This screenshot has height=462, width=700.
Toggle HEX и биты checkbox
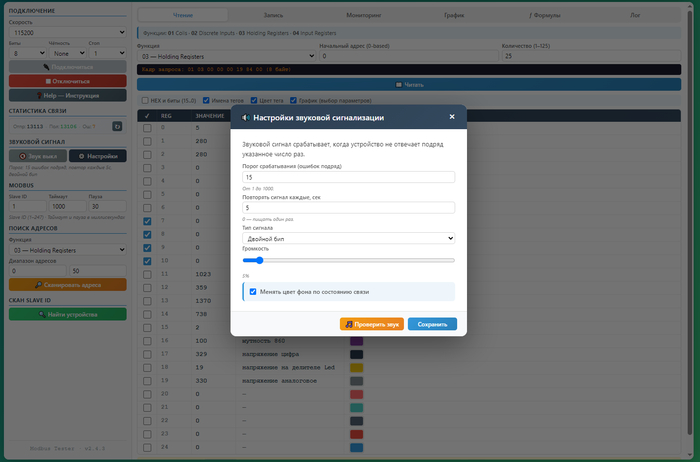(x=145, y=100)
